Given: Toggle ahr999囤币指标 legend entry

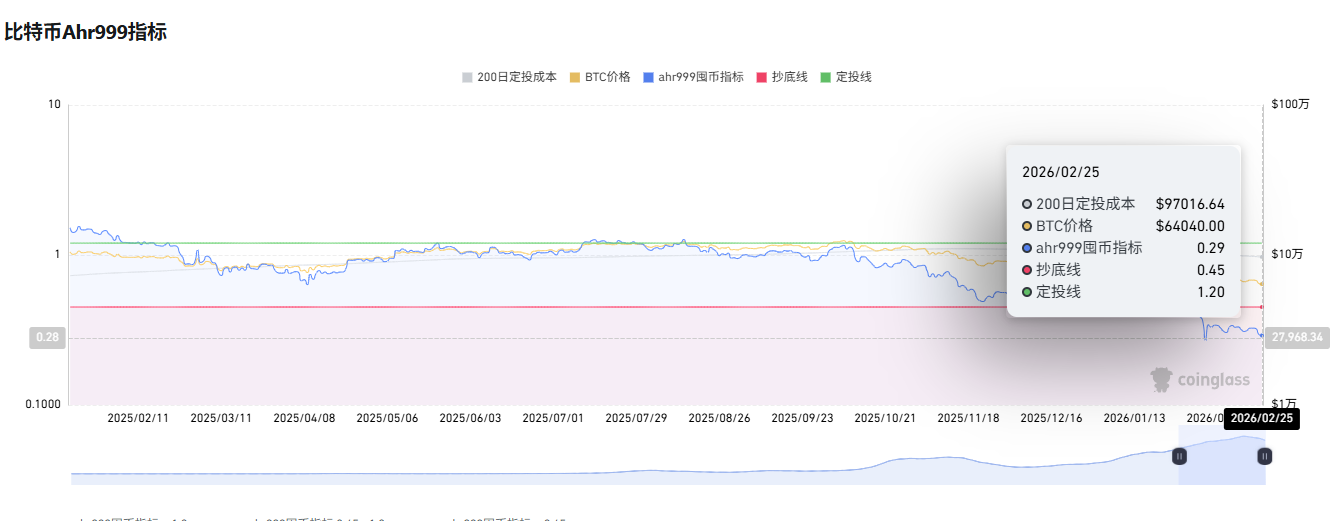Looking at the screenshot, I should click(693, 77).
